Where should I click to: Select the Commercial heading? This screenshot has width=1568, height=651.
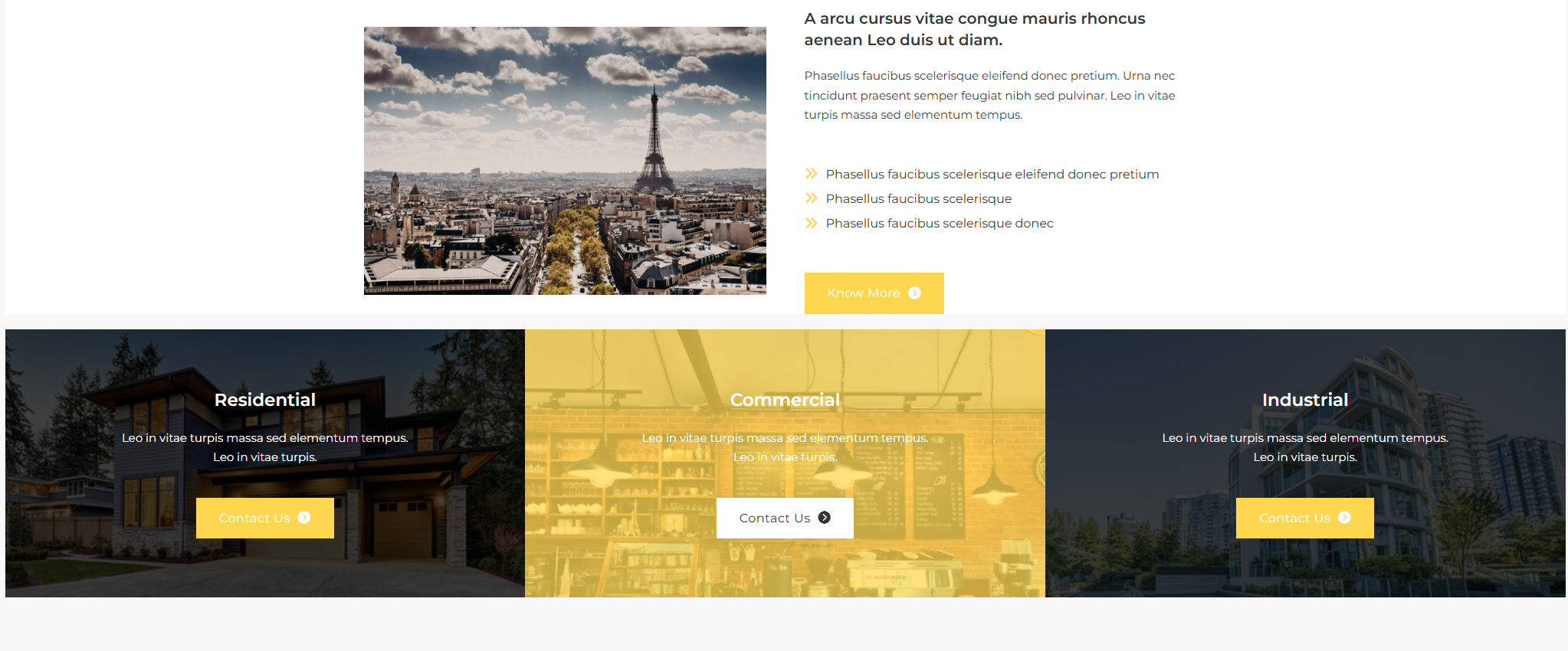point(785,400)
